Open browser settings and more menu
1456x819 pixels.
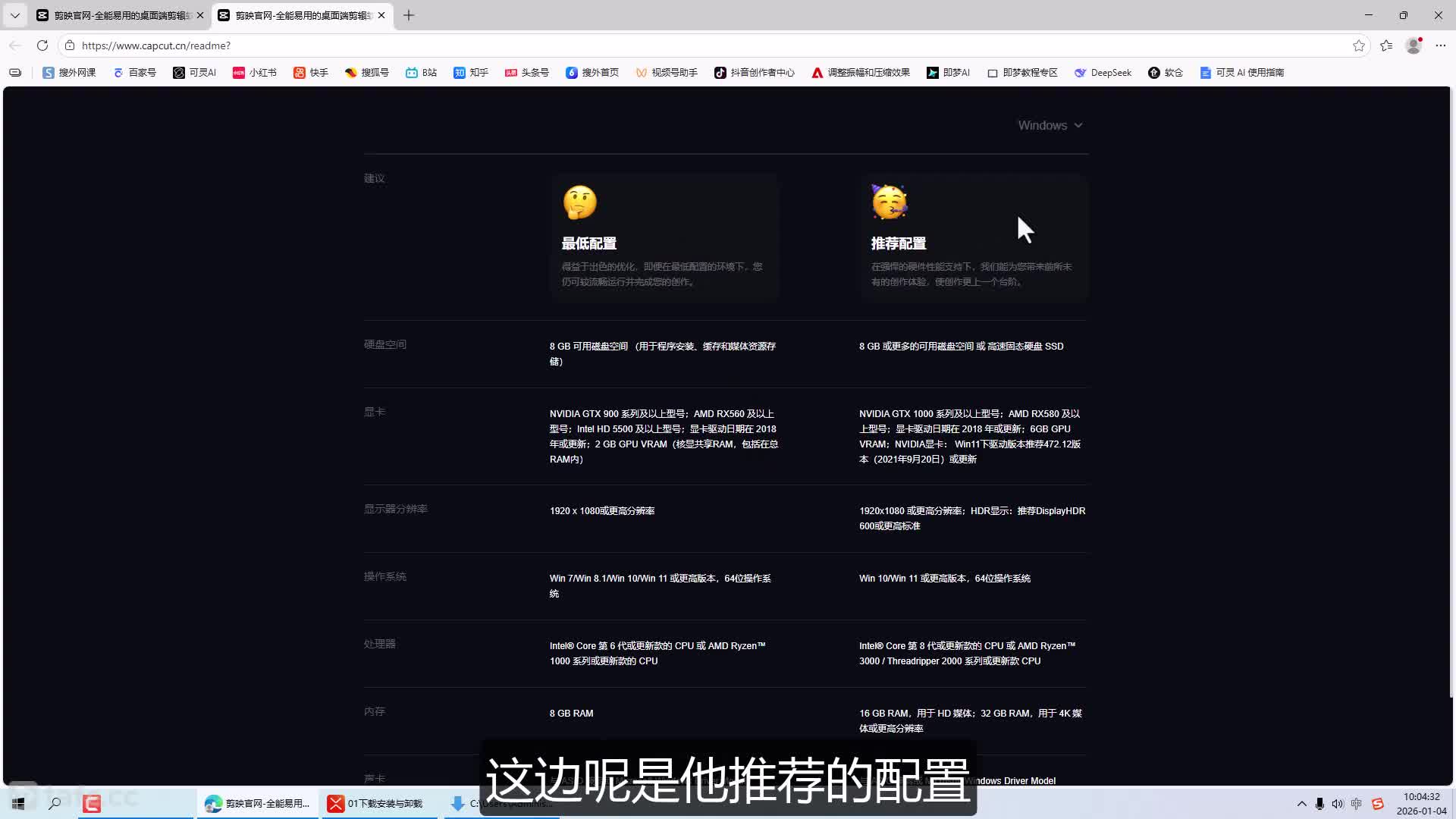[1441, 45]
